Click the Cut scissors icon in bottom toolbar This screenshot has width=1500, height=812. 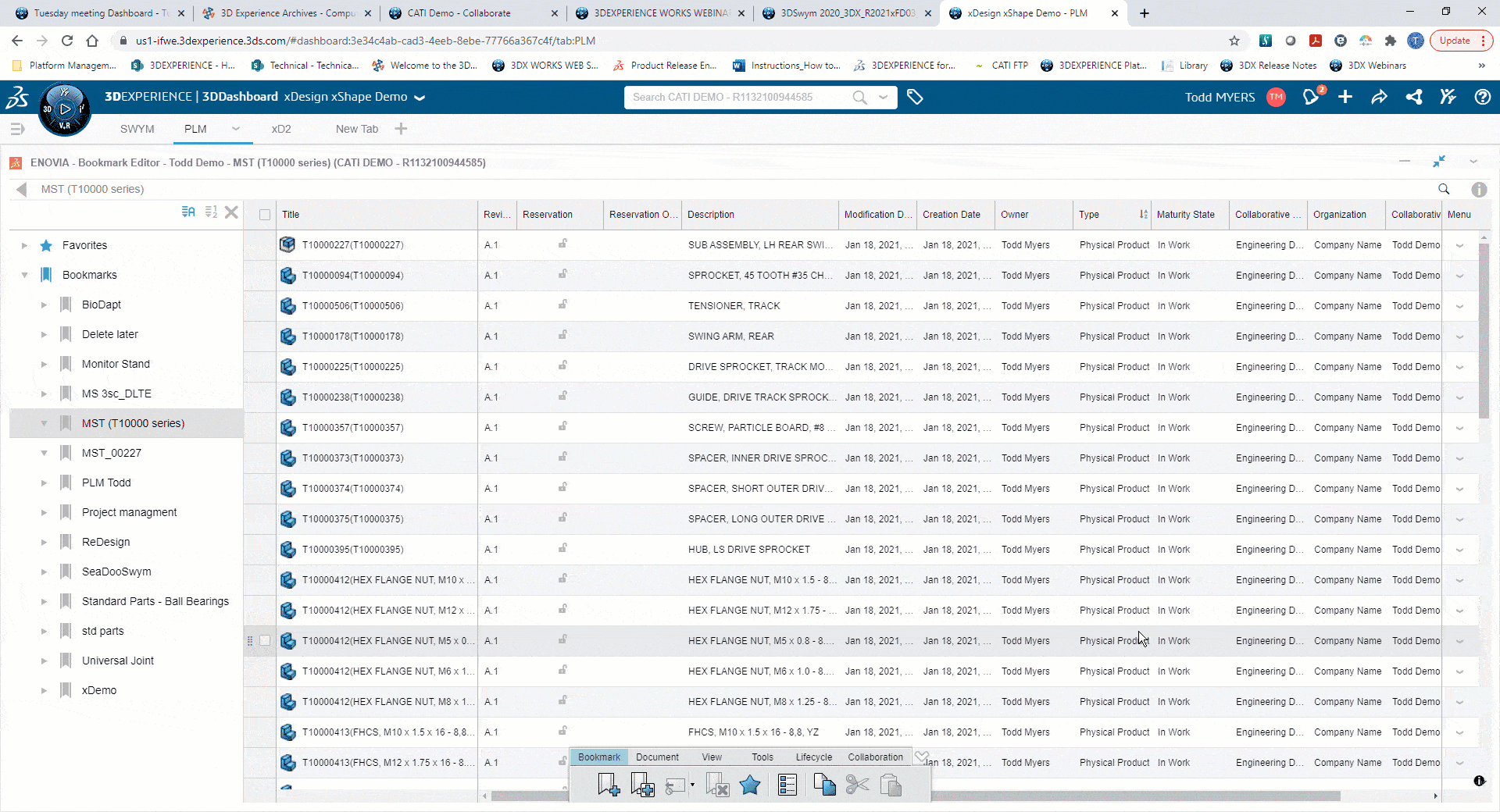(857, 785)
